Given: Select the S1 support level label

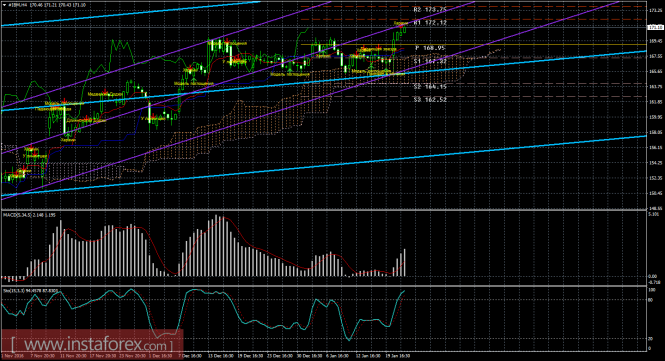Looking at the screenshot, I should [x=430, y=61].
